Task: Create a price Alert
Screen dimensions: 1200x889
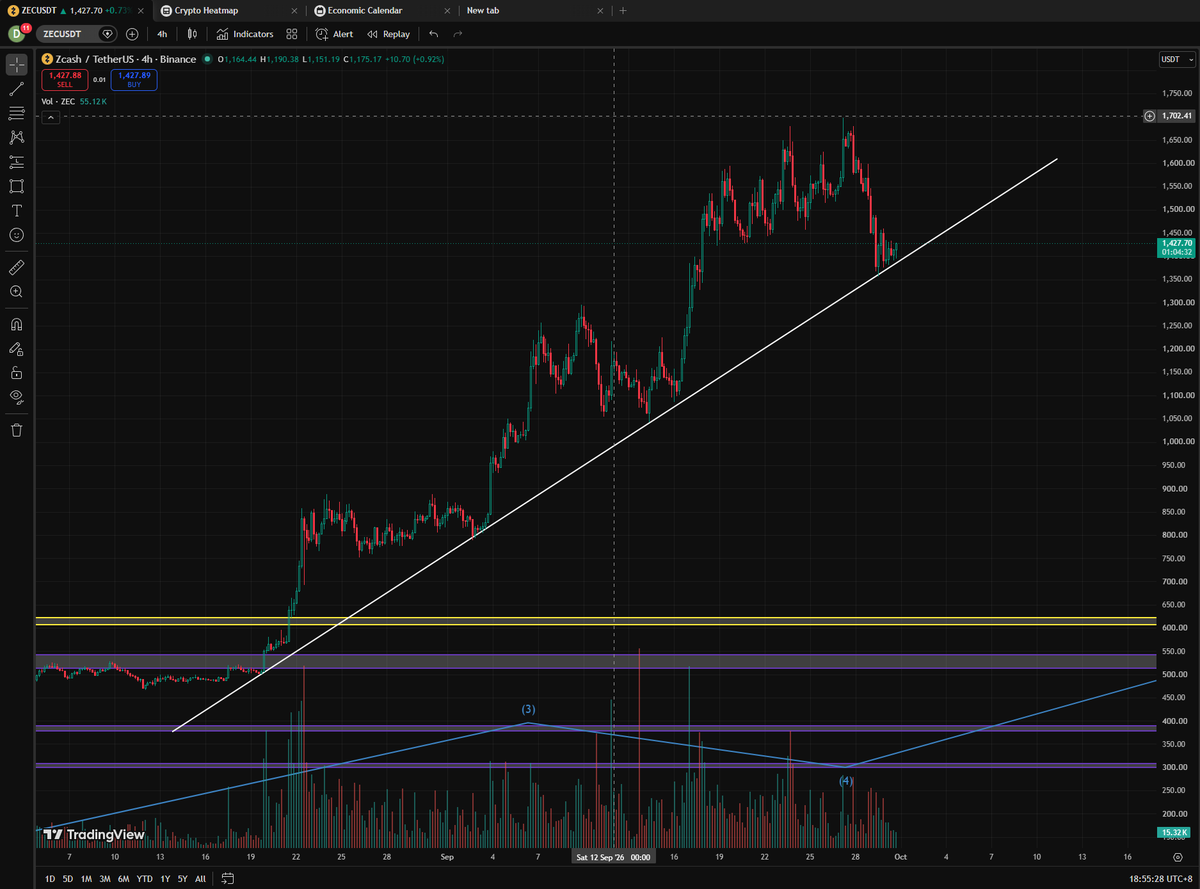Action: pyautogui.click(x=334, y=34)
